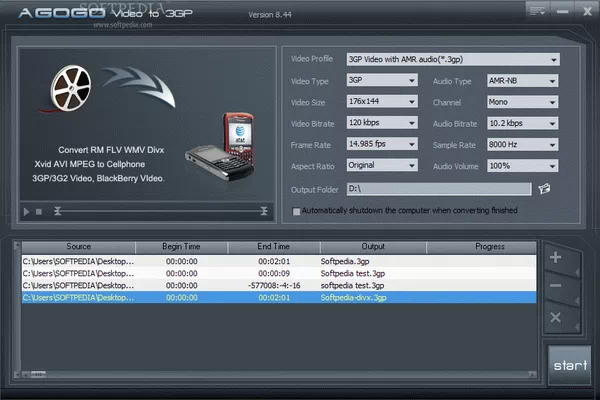The width and height of the screenshot is (600, 400).
Task: Click the trim end marker on preview timeline
Action: (x=264, y=211)
